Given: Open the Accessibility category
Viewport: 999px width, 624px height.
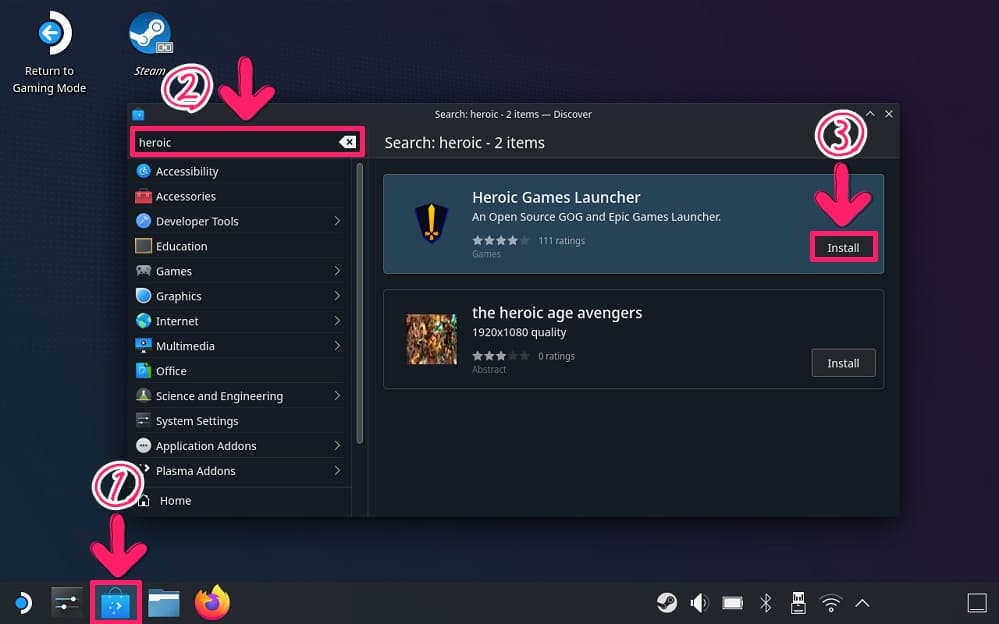Looking at the screenshot, I should point(241,171).
